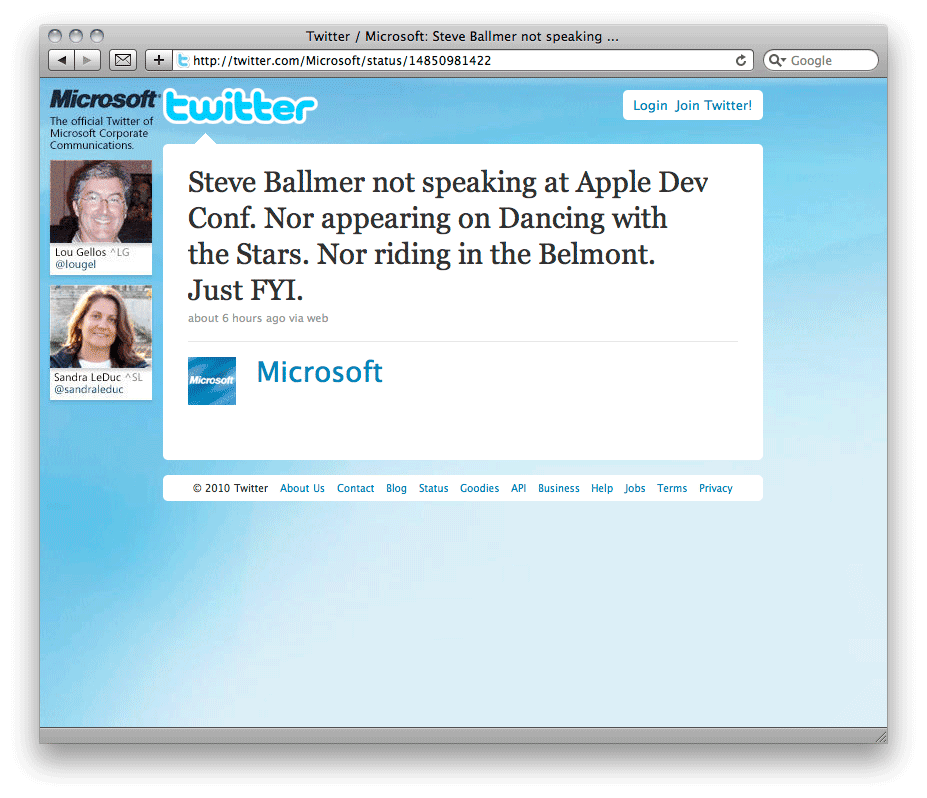Open the About Us footer link

point(302,488)
